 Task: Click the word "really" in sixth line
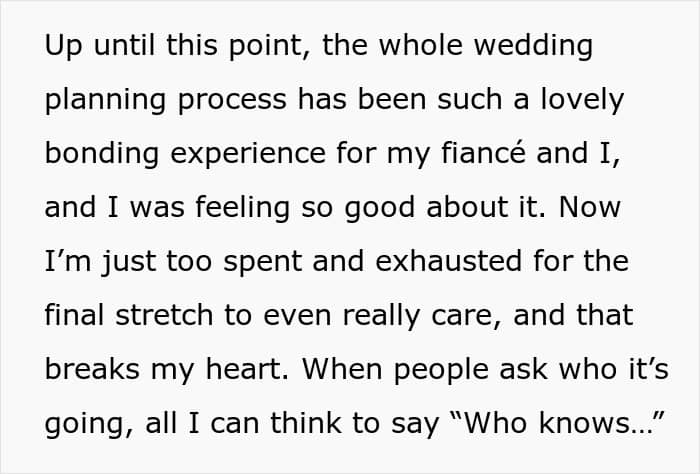pos(381,316)
